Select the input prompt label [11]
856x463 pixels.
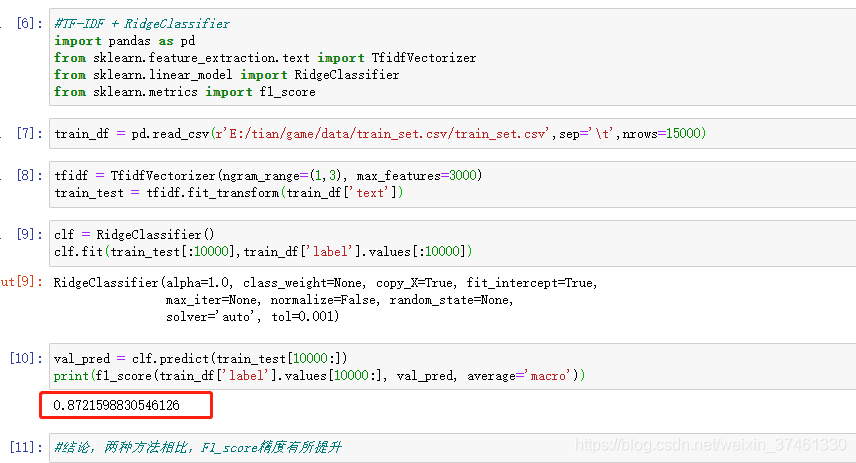click(26, 447)
